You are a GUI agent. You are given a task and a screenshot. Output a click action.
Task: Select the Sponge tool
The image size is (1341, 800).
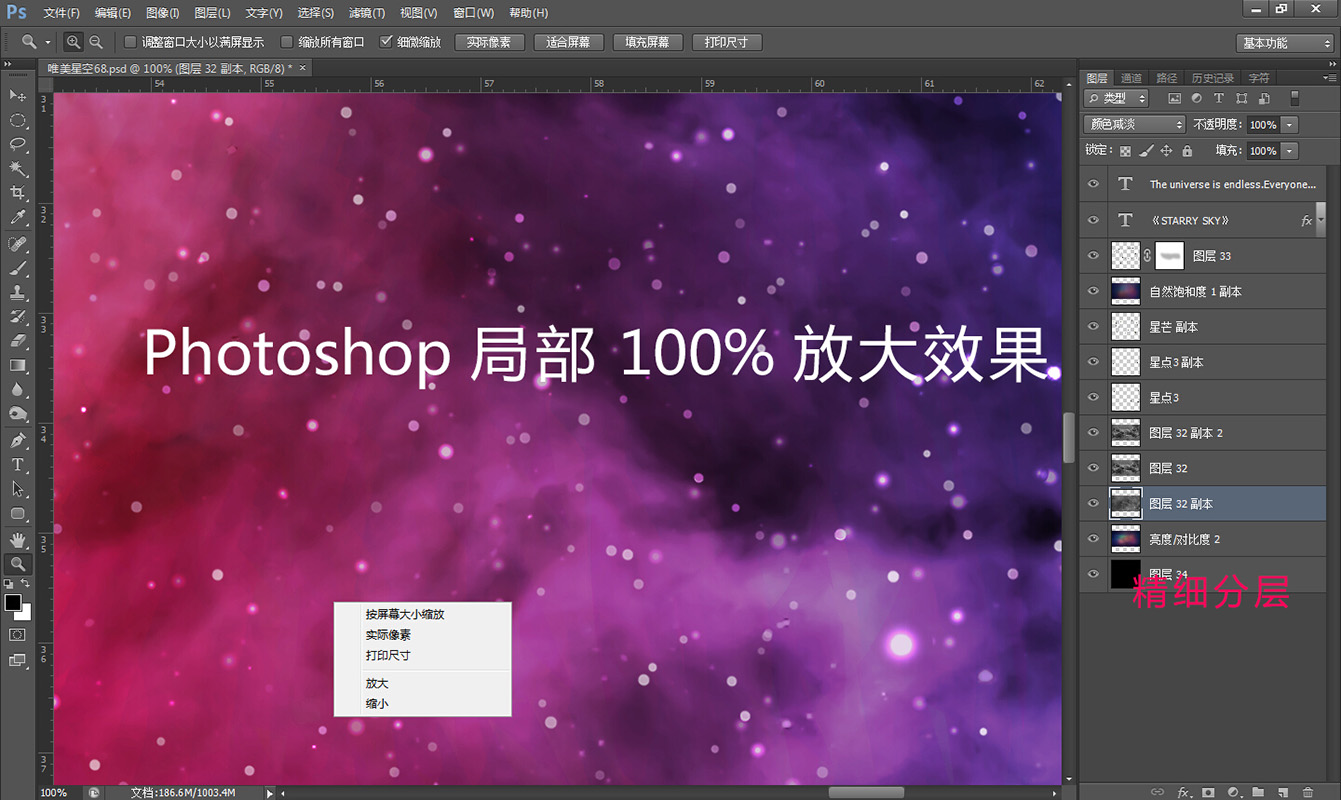(x=18, y=413)
